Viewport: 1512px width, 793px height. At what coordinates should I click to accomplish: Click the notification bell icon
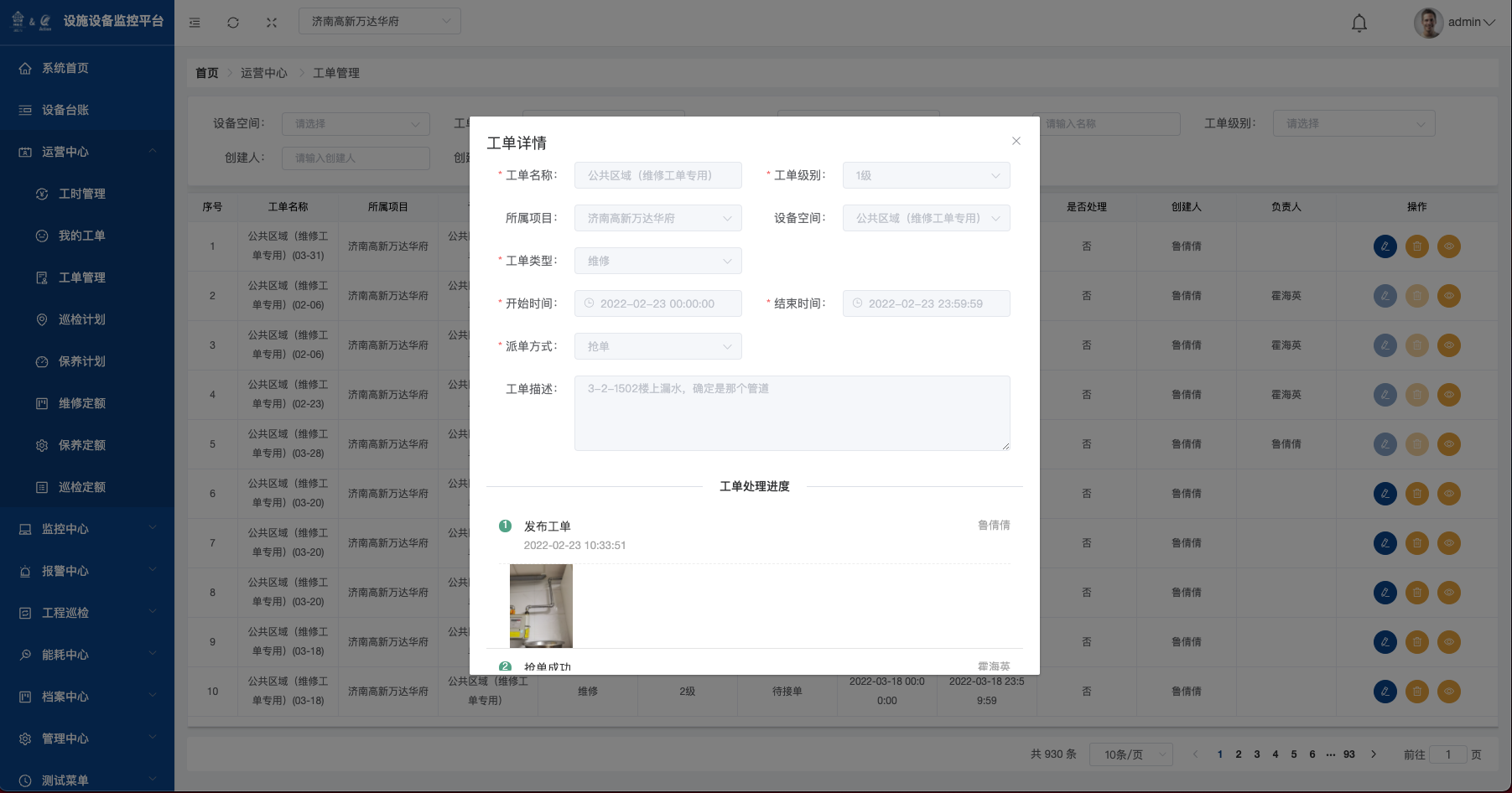pyautogui.click(x=1359, y=23)
